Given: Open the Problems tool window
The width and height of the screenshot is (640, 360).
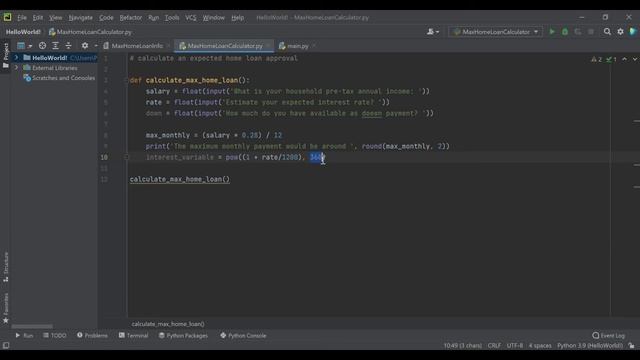Looking at the screenshot, I should click(92, 336).
